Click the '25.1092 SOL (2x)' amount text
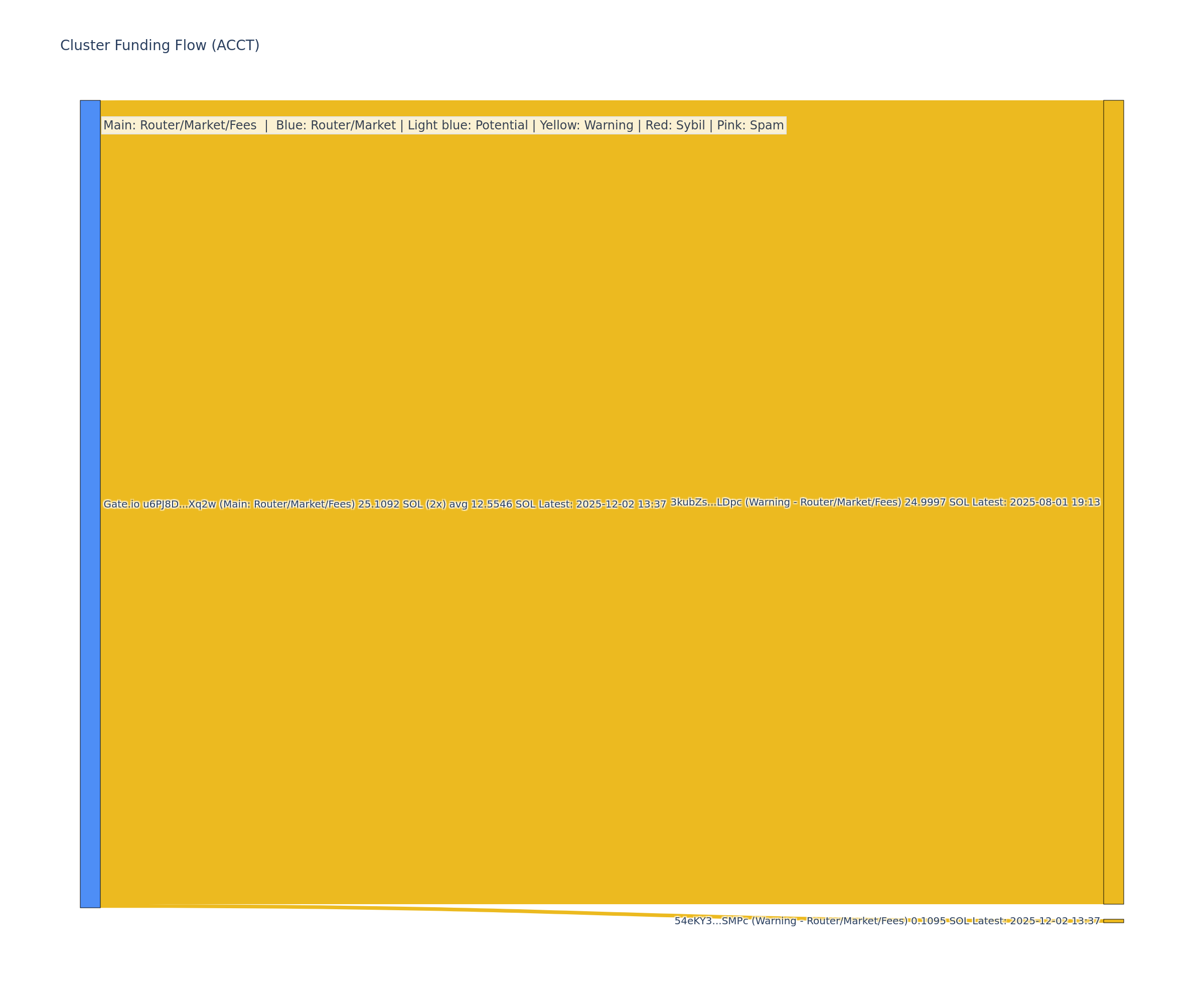This screenshot has height=1003, width=1204. [x=401, y=505]
